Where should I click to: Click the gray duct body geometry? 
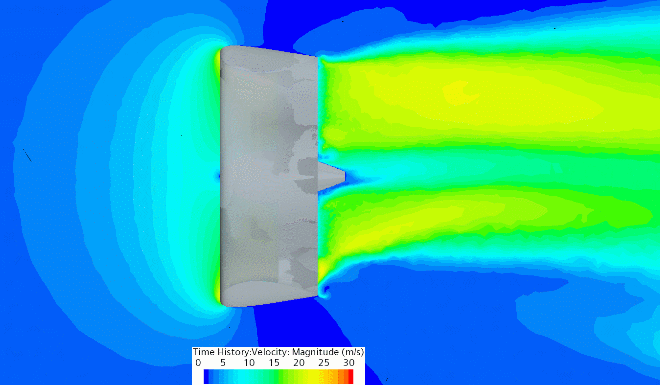click(x=269, y=176)
